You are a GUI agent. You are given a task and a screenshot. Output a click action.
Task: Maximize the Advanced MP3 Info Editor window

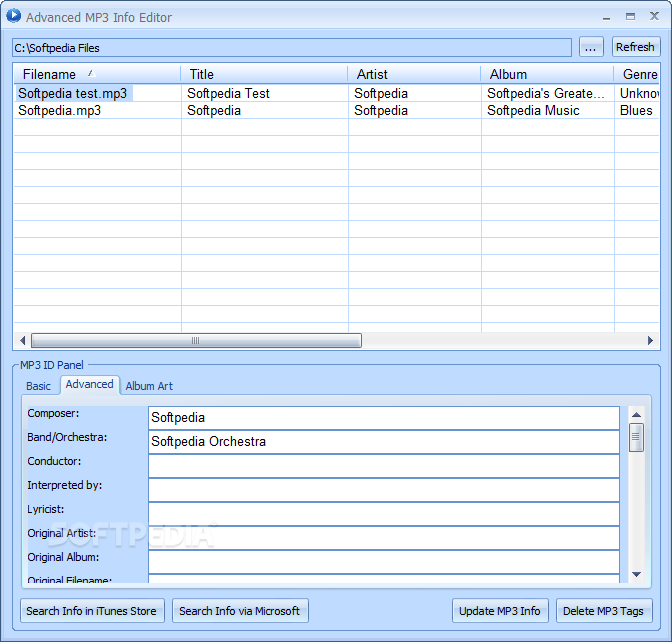click(630, 16)
